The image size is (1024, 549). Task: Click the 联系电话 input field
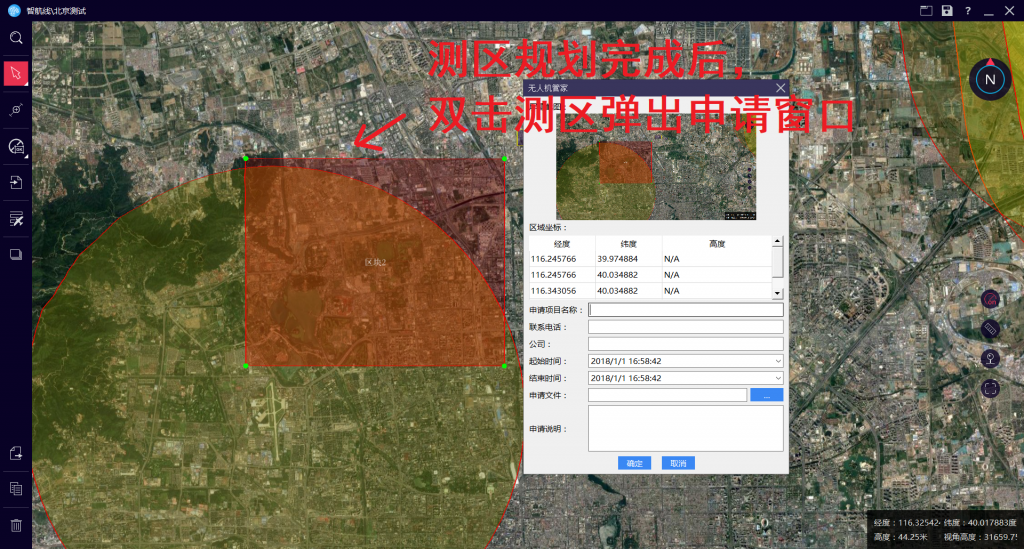(x=686, y=327)
